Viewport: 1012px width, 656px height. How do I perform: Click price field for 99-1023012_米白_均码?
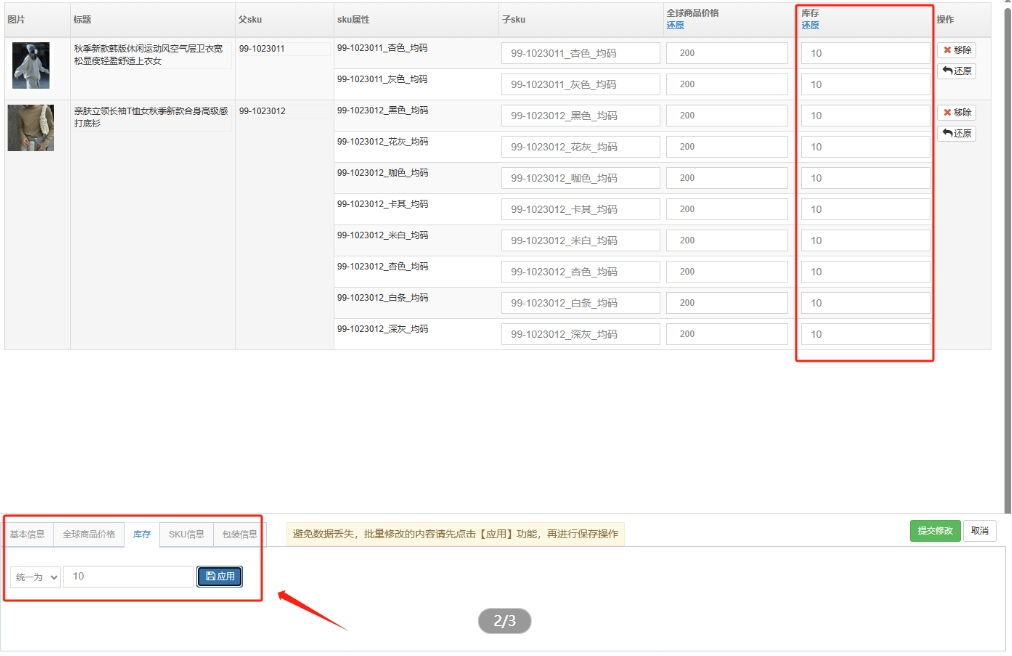click(727, 240)
